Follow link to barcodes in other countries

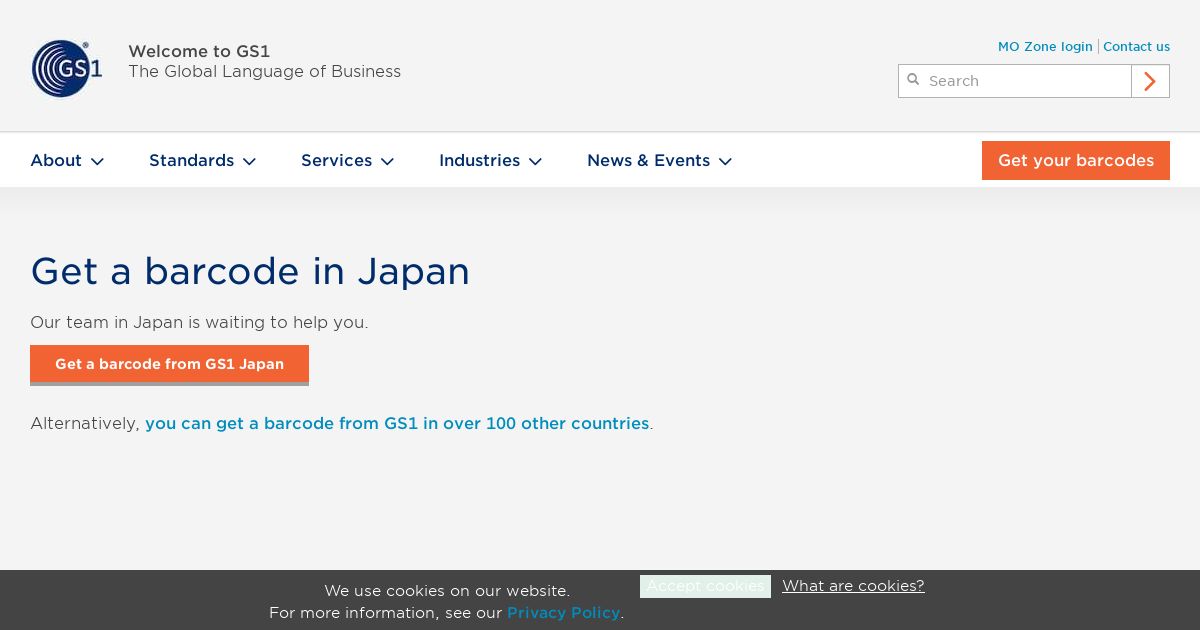397,423
